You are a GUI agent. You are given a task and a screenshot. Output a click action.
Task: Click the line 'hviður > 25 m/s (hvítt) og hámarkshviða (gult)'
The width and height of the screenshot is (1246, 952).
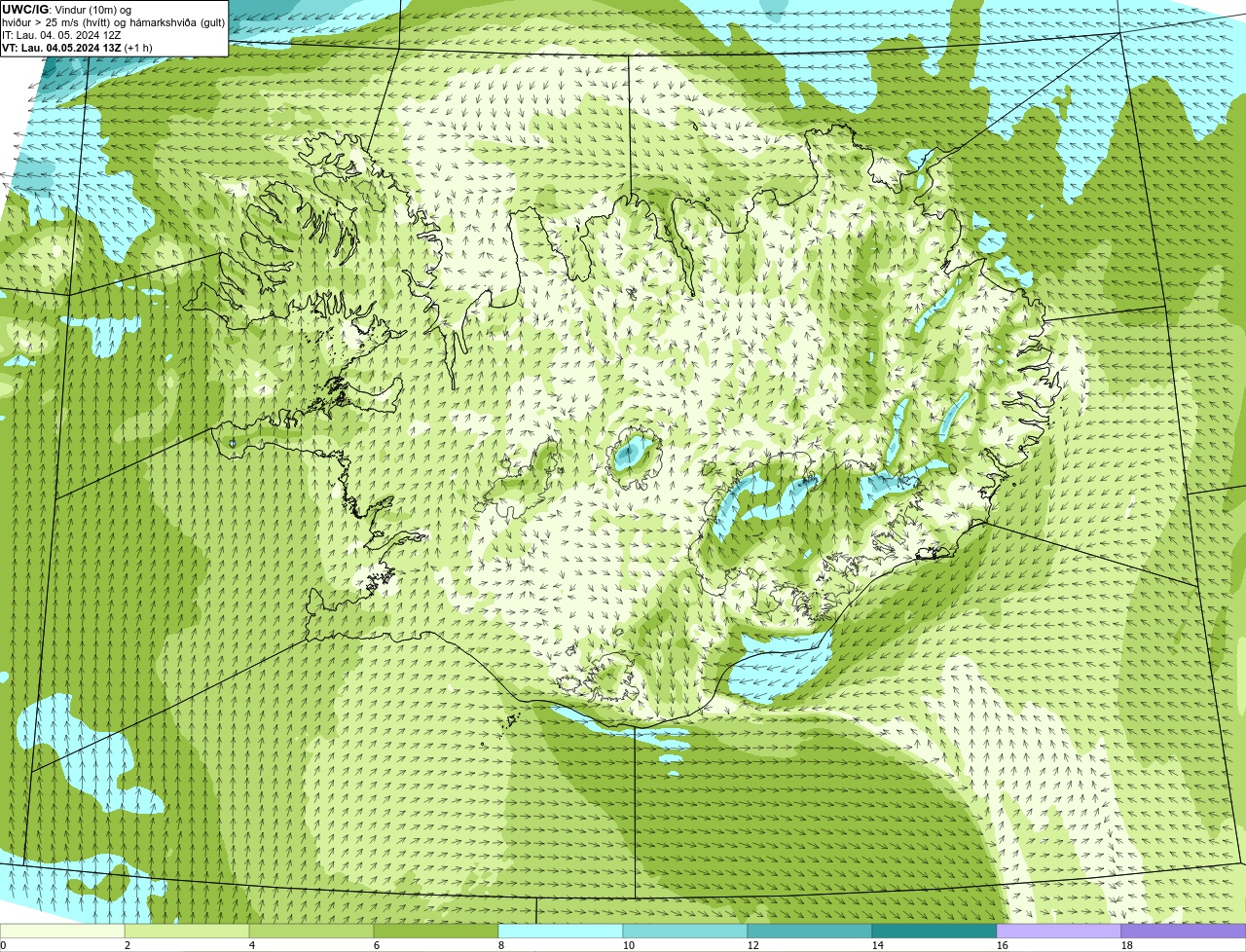coord(113,22)
